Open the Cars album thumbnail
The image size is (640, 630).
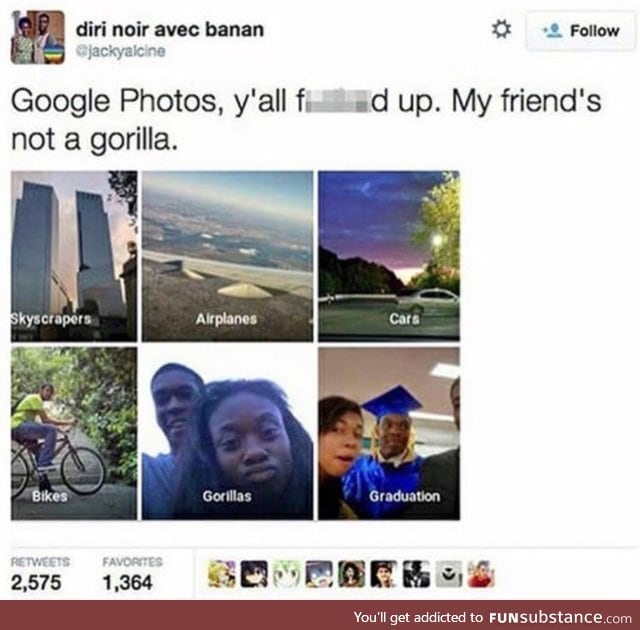click(389, 256)
